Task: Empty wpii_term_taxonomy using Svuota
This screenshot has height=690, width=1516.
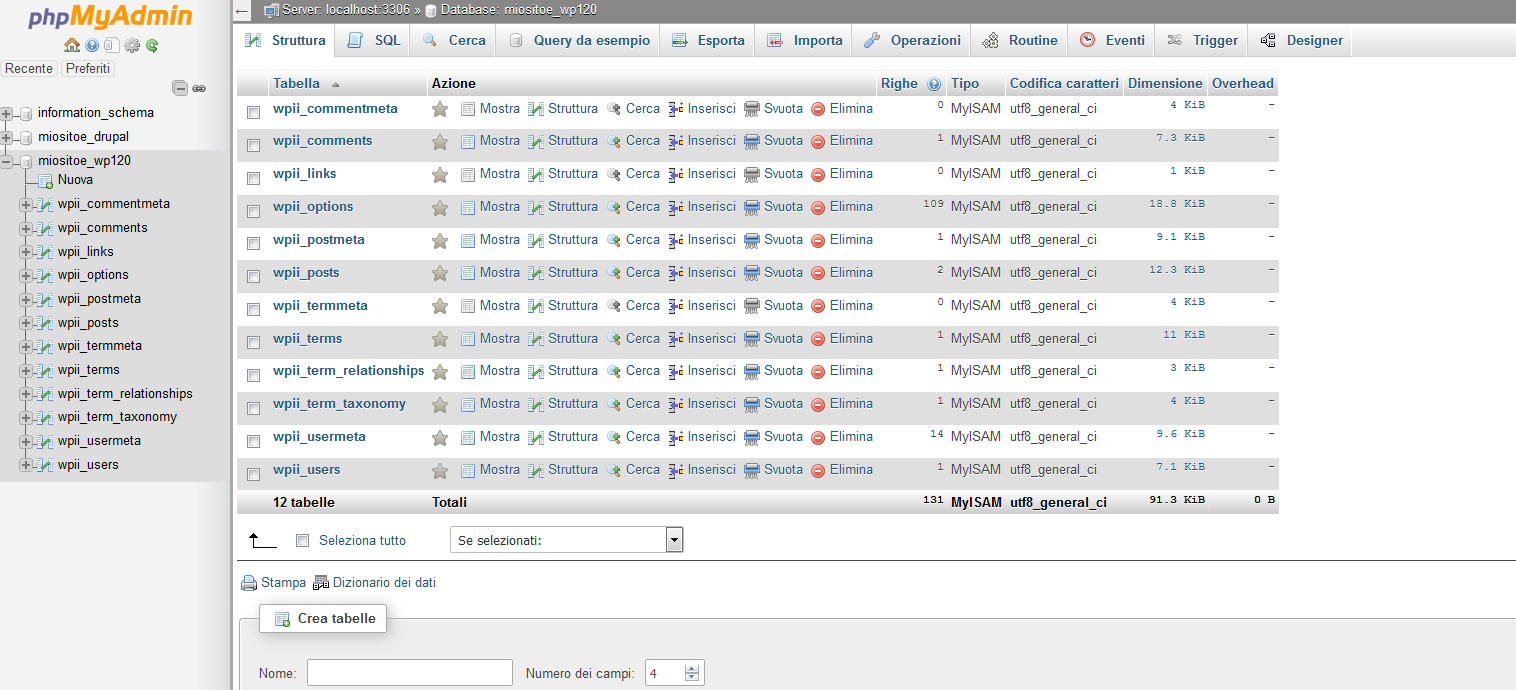Action: point(774,404)
